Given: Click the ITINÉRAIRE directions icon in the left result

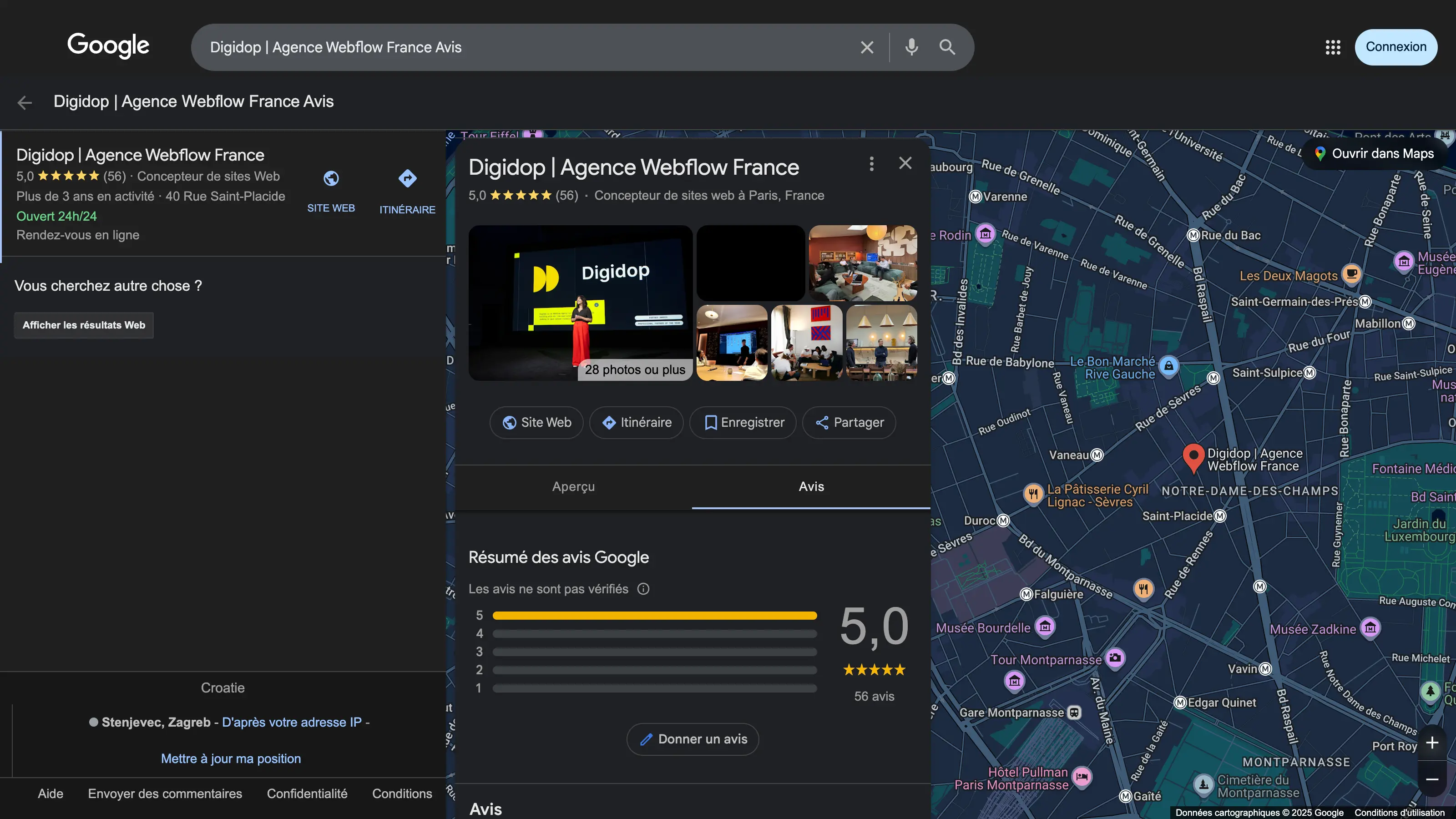Looking at the screenshot, I should (x=408, y=179).
